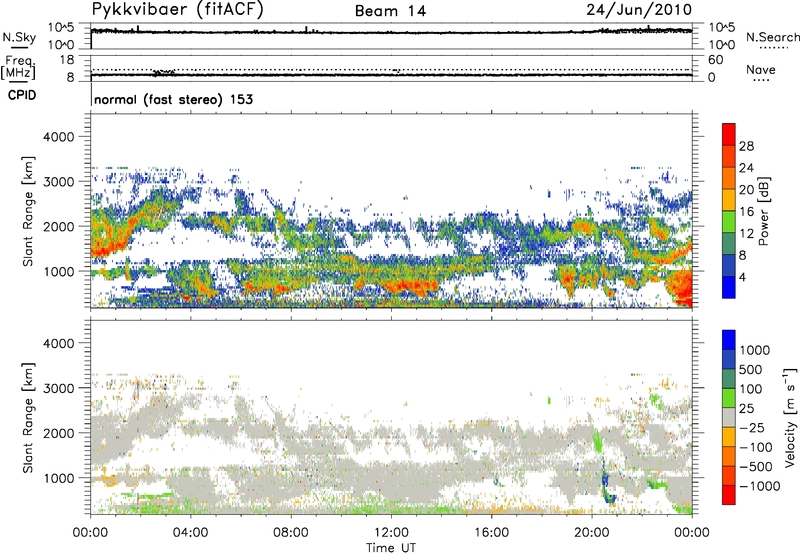Click the 'CPID' label
800x554 pixels.
point(22,95)
